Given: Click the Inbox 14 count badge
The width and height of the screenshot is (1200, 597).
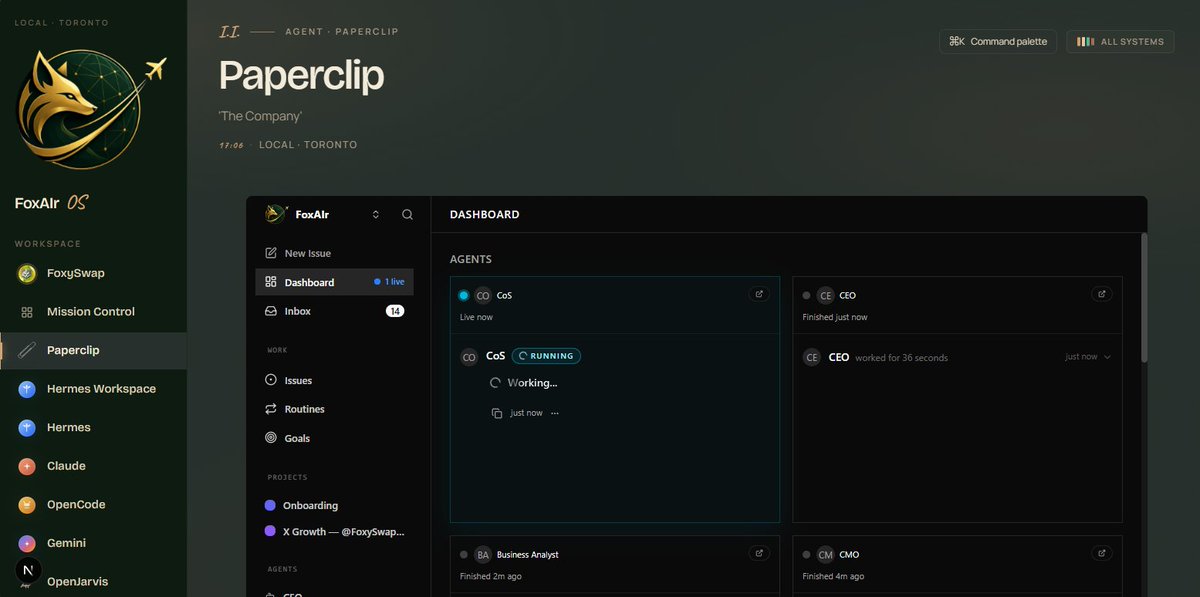Looking at the screenshot, I should tap(395, 311).
